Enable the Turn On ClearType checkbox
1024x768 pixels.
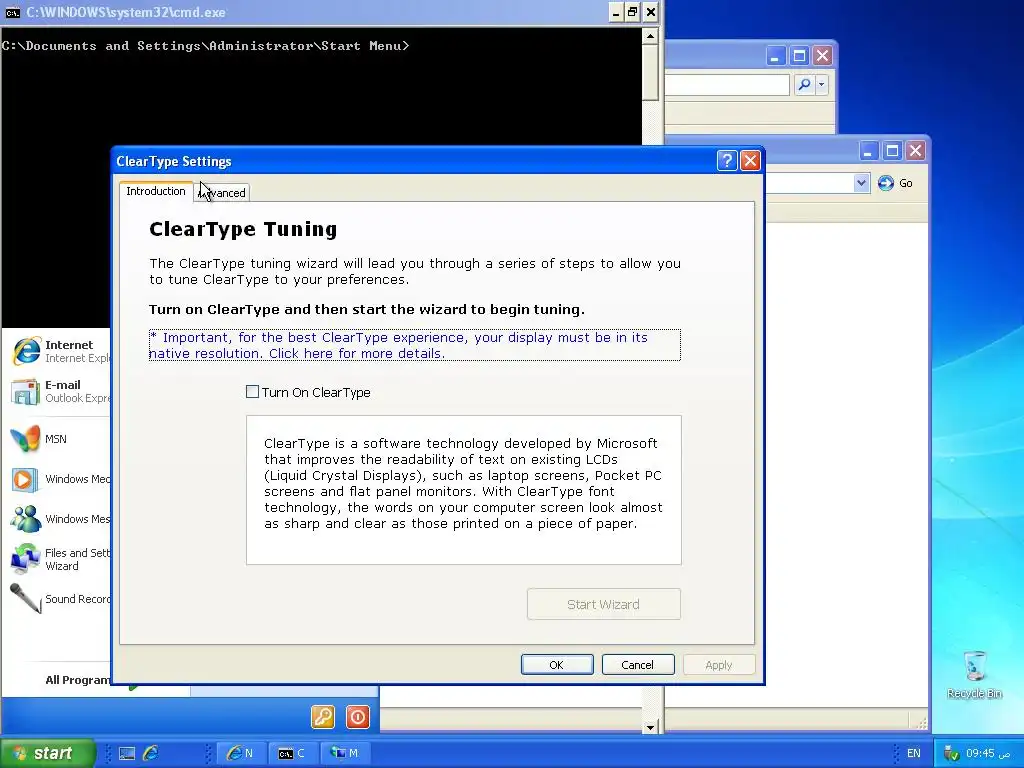[x=252, y=392]
